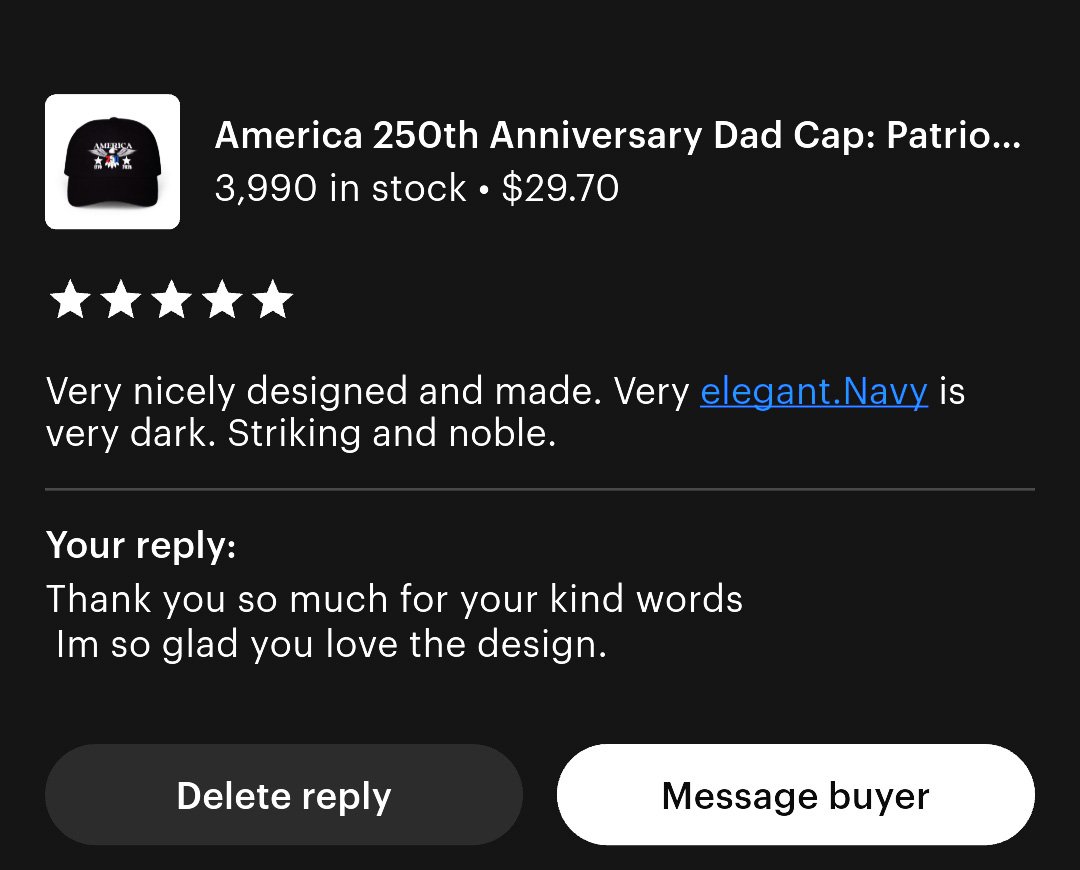This screenshot has height=870, width=1080.
Task: Click the $29.70 price
Action: (x=560, y=188)
